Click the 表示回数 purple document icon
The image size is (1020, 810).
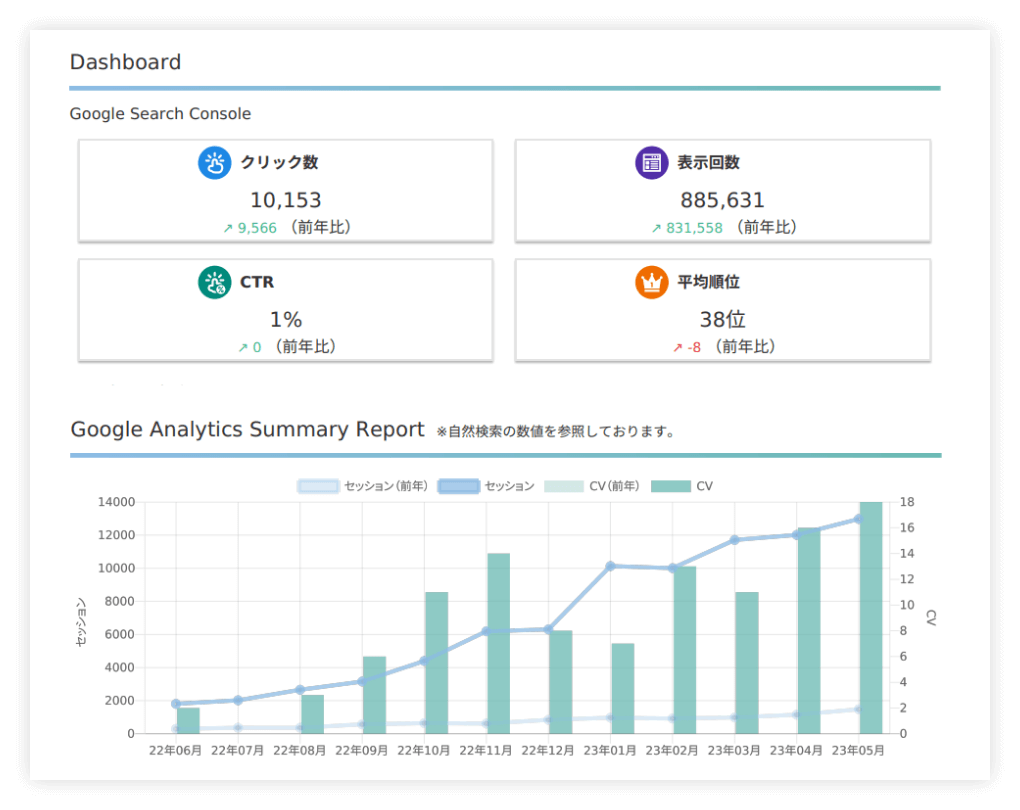(651, 162)
